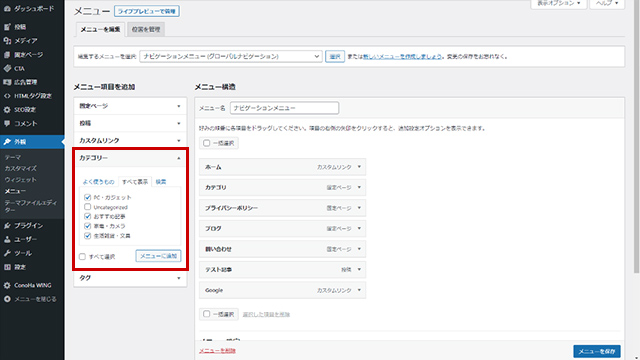This screenshot has height=360, width=640.
Task: Uncheck the おすすめ記事 category checkbox
Action: [x=87, y=216]
